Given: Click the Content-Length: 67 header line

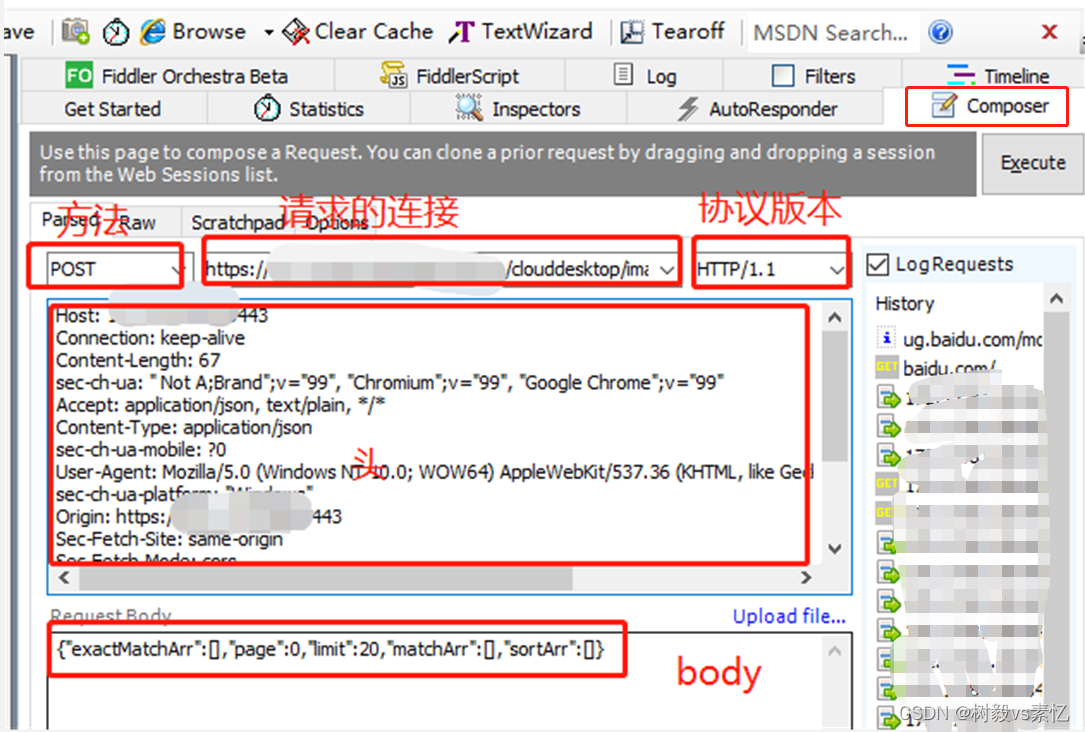Looking at the screenshot, I should pyautogui.click(x=138, y=360).
